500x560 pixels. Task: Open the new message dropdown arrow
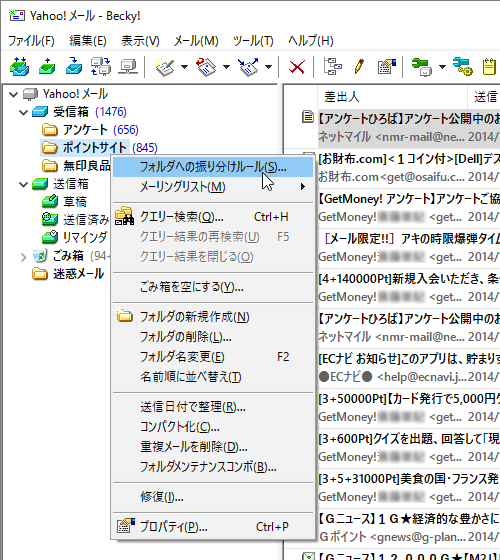pyautogui.click(x=184, y=67)
